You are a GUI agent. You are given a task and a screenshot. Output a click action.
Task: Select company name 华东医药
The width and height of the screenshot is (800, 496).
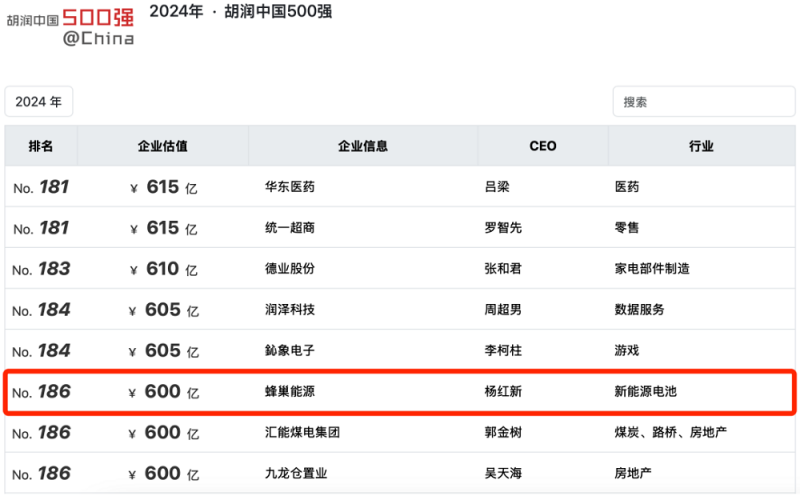point(290,187)
